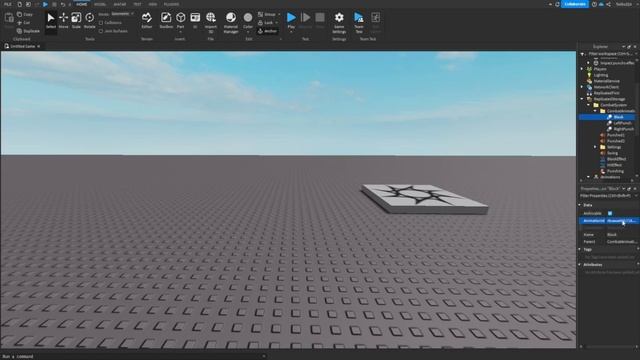Duplicate the selection

click(x=28, y=31)
